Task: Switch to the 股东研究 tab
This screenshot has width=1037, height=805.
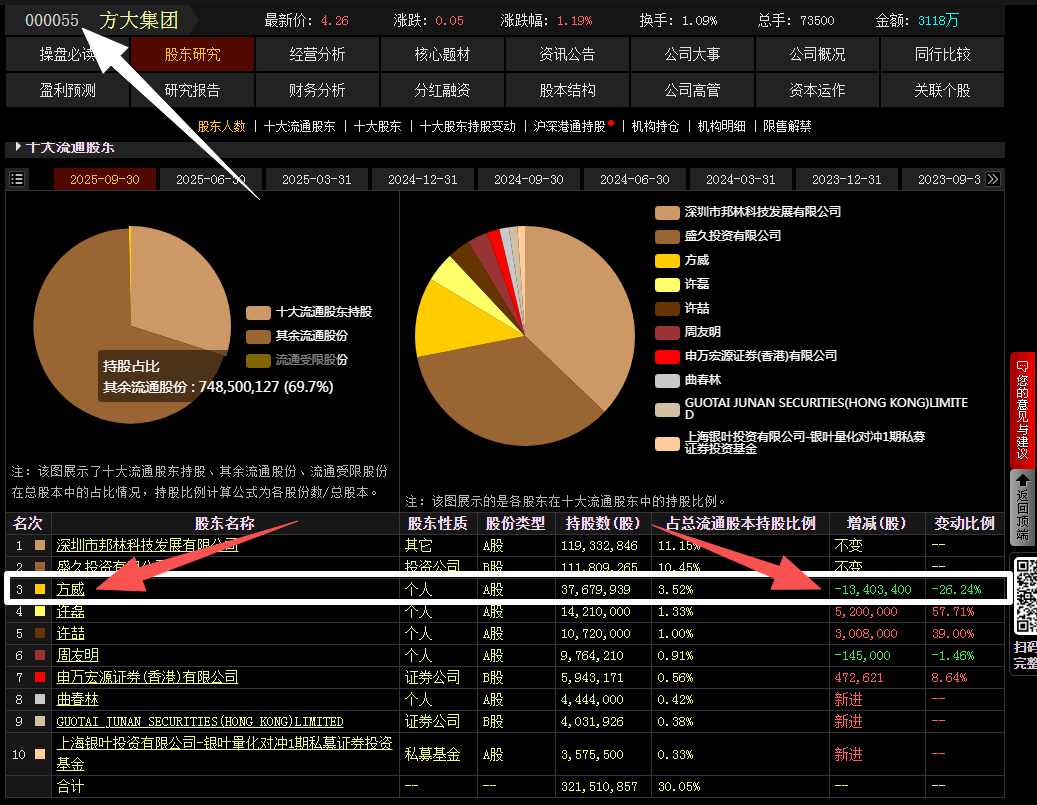Action: click(192, 54)
